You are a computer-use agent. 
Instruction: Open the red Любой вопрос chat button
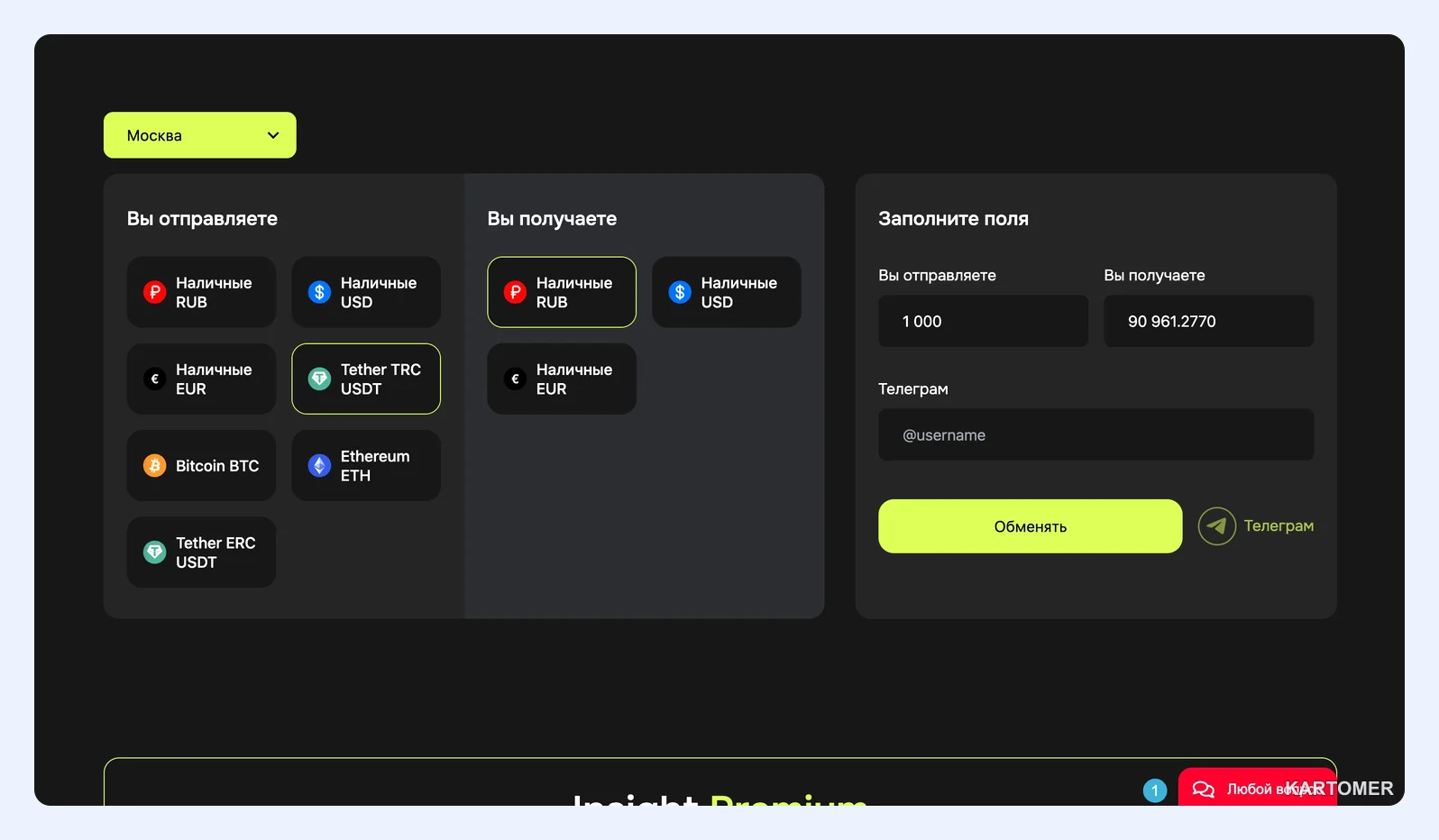1258,788
